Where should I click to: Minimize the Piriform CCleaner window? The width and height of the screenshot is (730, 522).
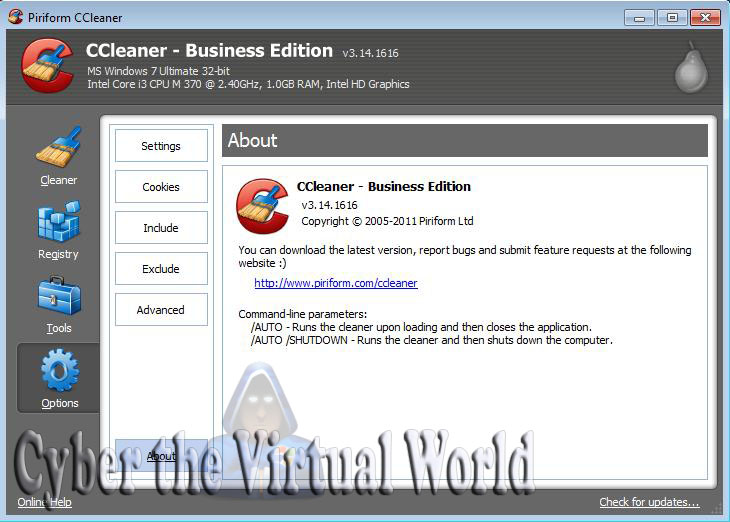pyautogui.click(x=639, y=18)
